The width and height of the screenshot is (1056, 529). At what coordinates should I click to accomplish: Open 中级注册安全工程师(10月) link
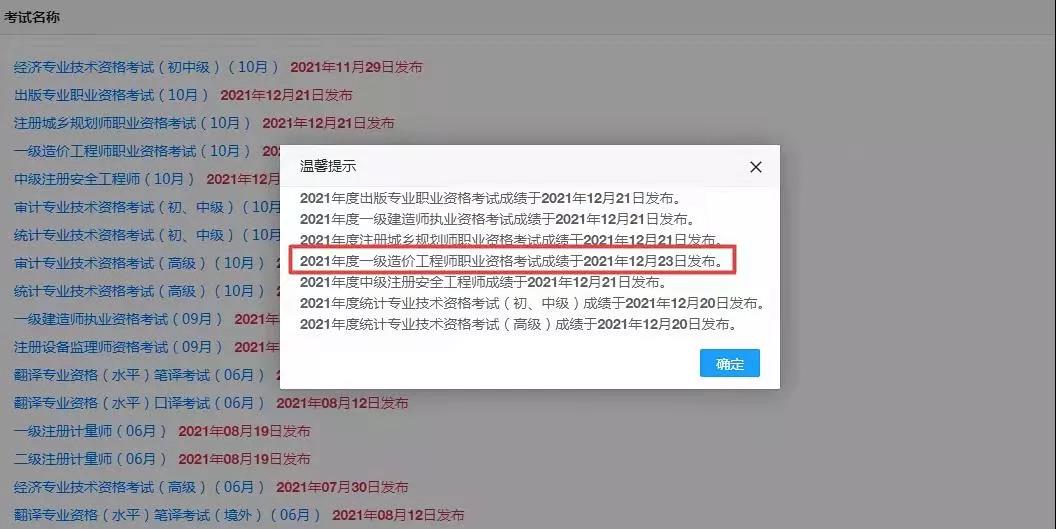[104, 179]
